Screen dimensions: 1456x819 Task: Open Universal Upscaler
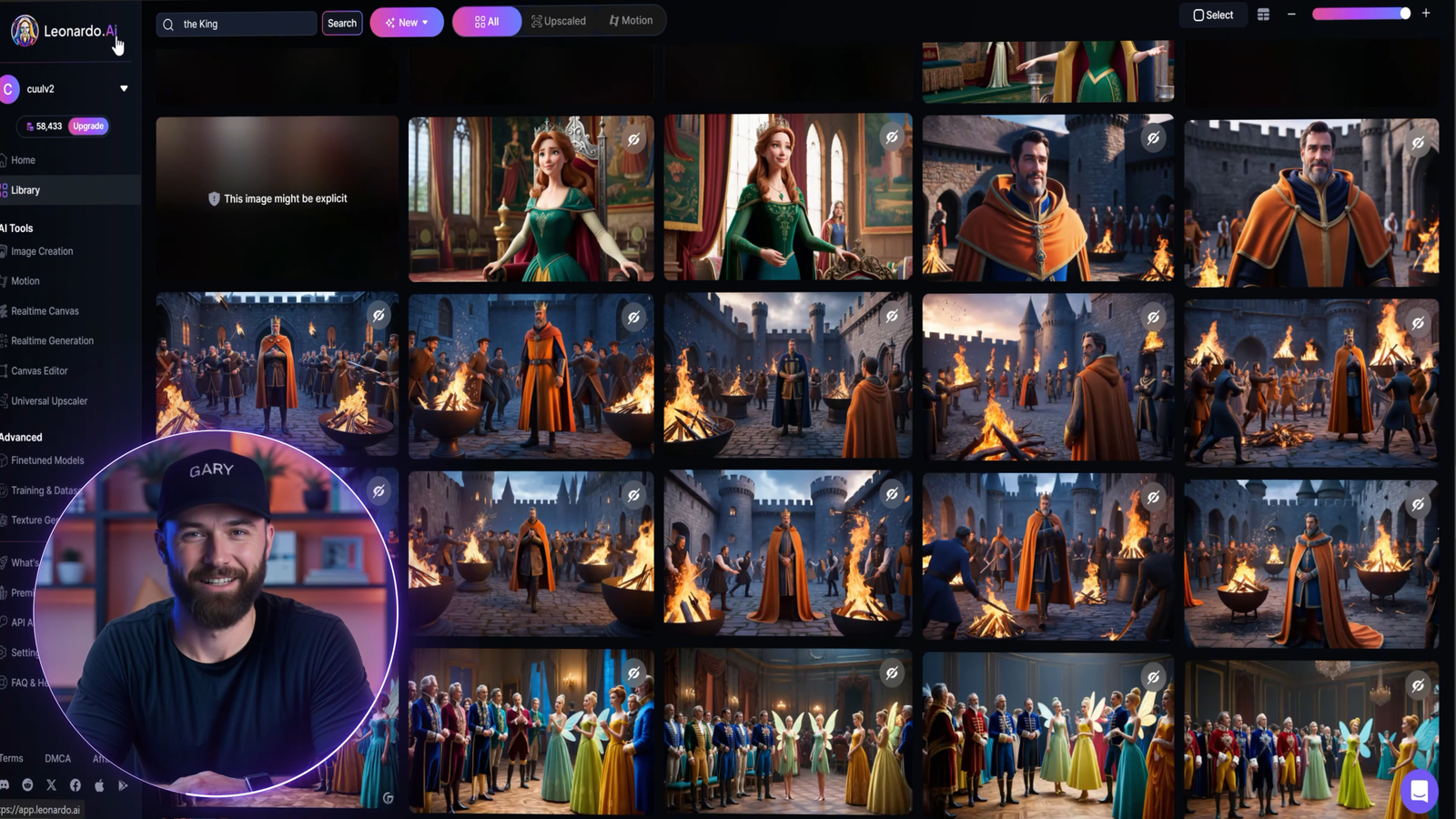49,401
